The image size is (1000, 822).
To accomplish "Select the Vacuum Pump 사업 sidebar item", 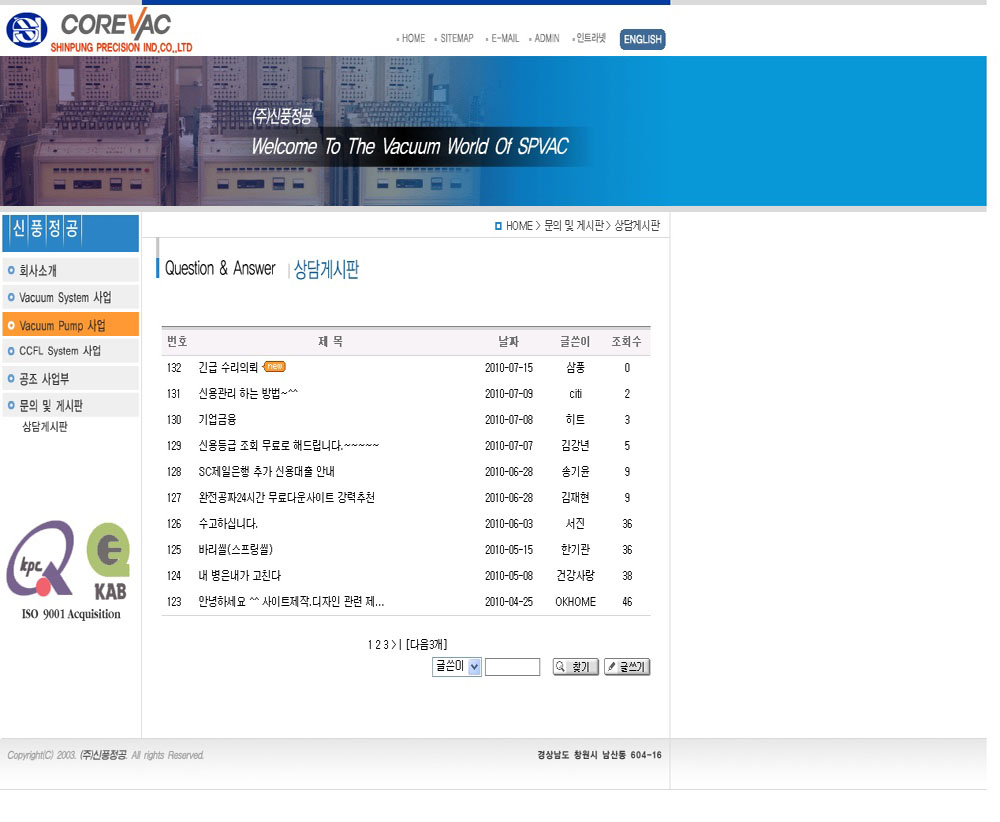I will click(70, 325).
